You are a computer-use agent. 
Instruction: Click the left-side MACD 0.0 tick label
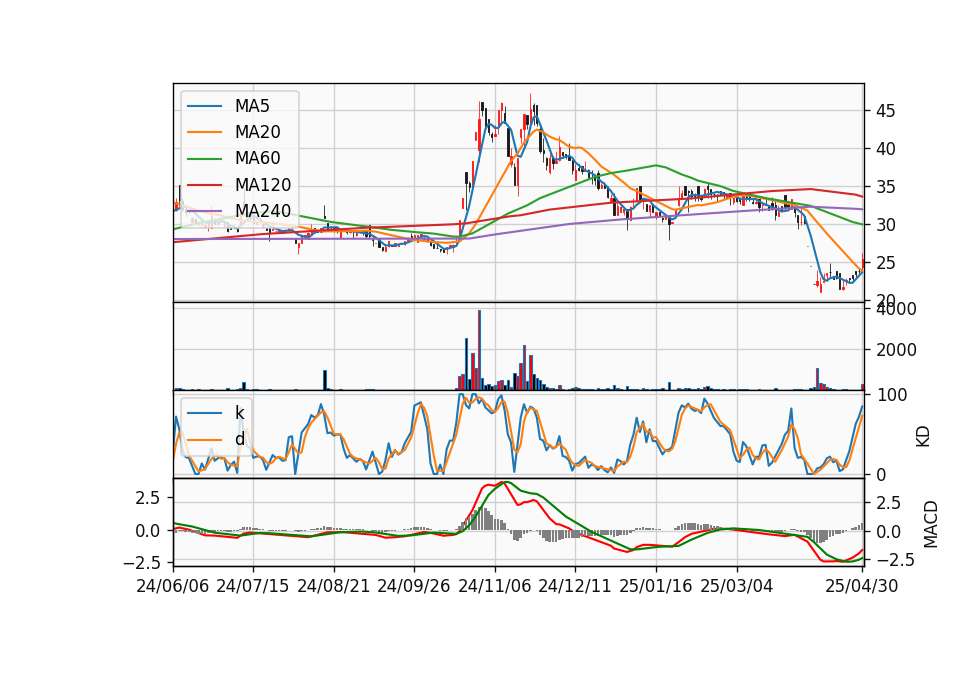148,531
